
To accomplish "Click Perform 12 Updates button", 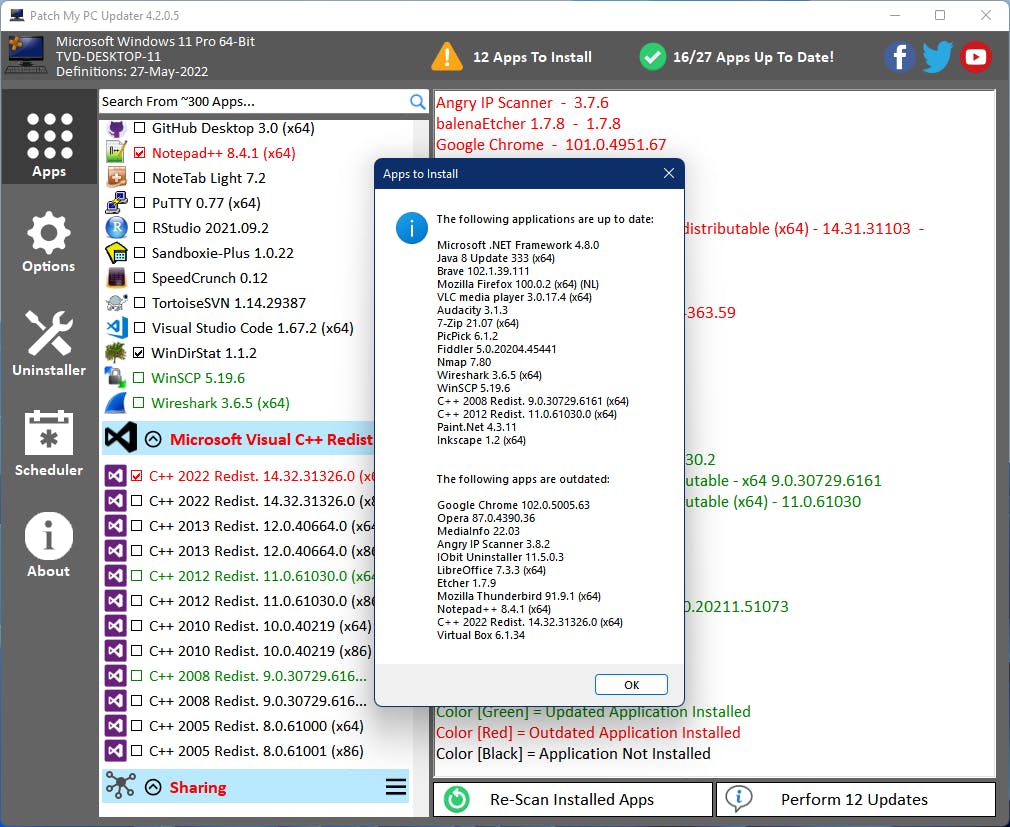I will click(x=856, y=799).
